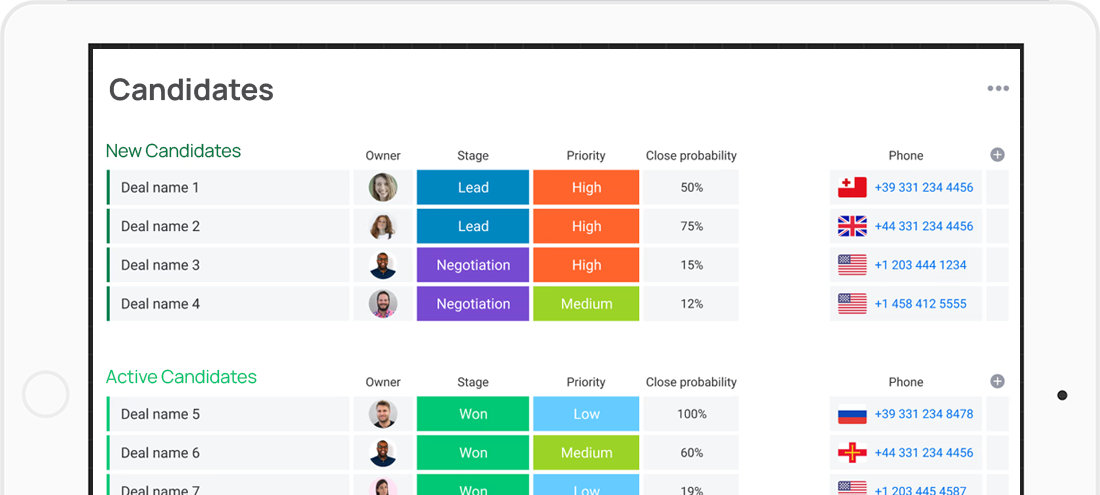This screenshot has width=1100, height=495.
Task: Open Lead stage dropdown for Deal name 1
Action: (x=473, y=187)
